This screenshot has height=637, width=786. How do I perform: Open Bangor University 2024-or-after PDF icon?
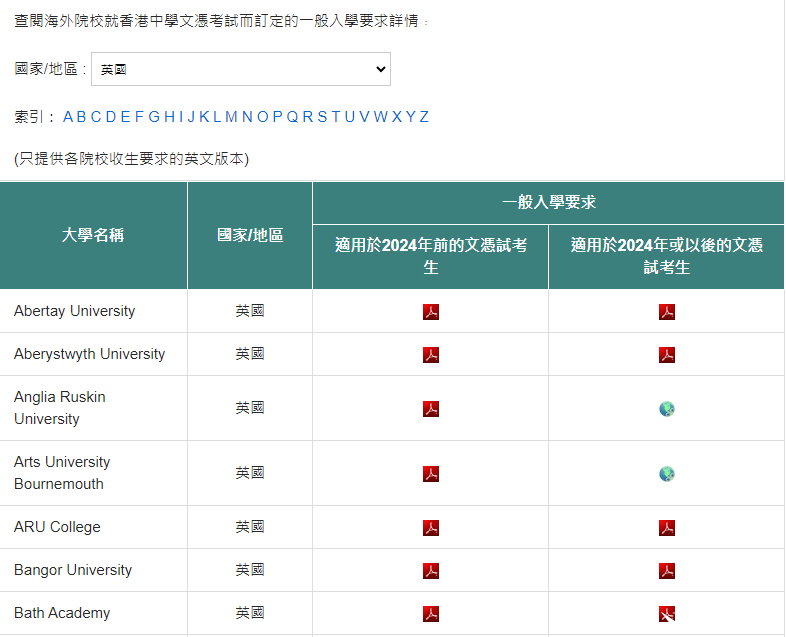(667, 571)
